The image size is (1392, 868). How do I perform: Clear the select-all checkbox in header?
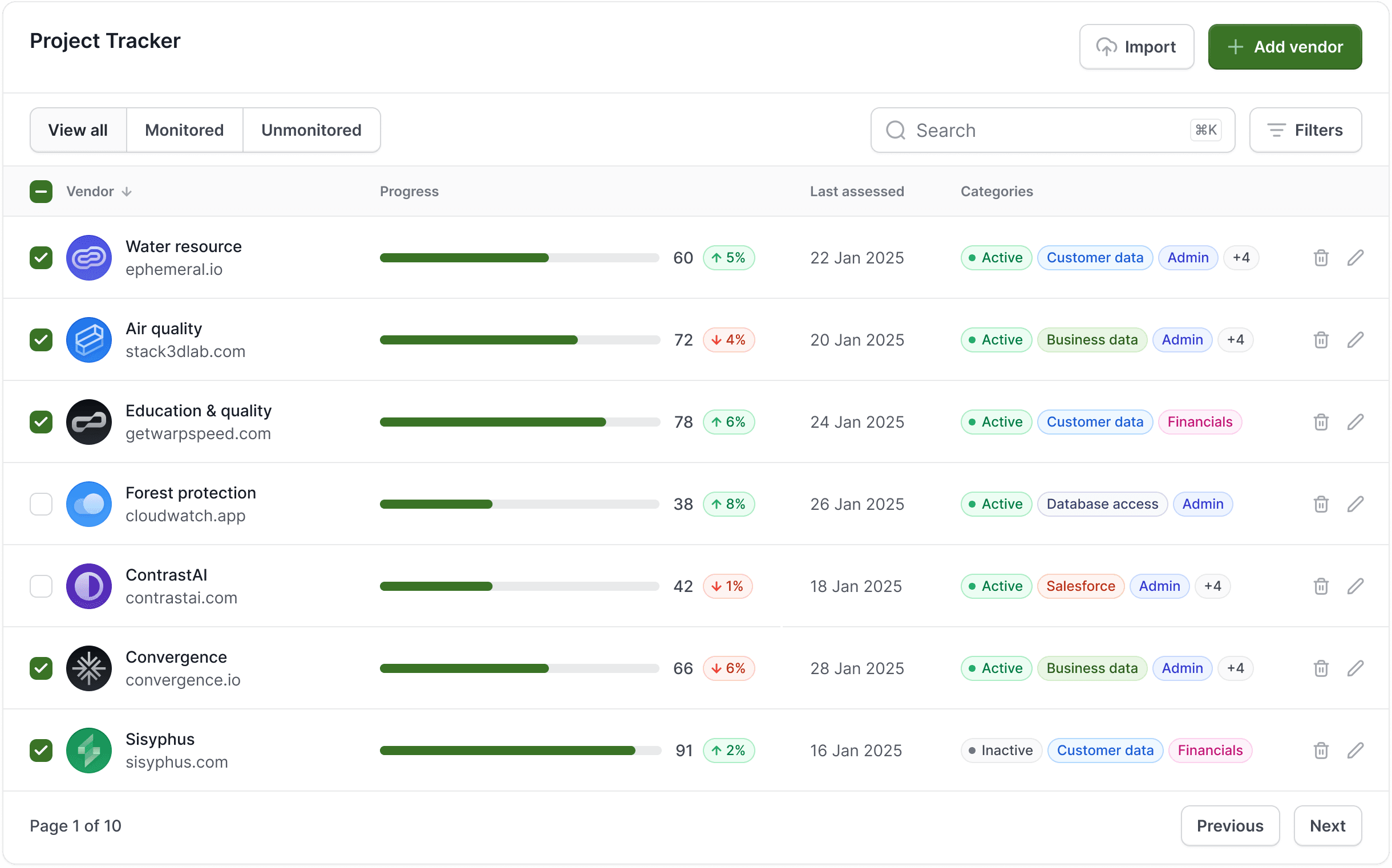coord(41,191)
